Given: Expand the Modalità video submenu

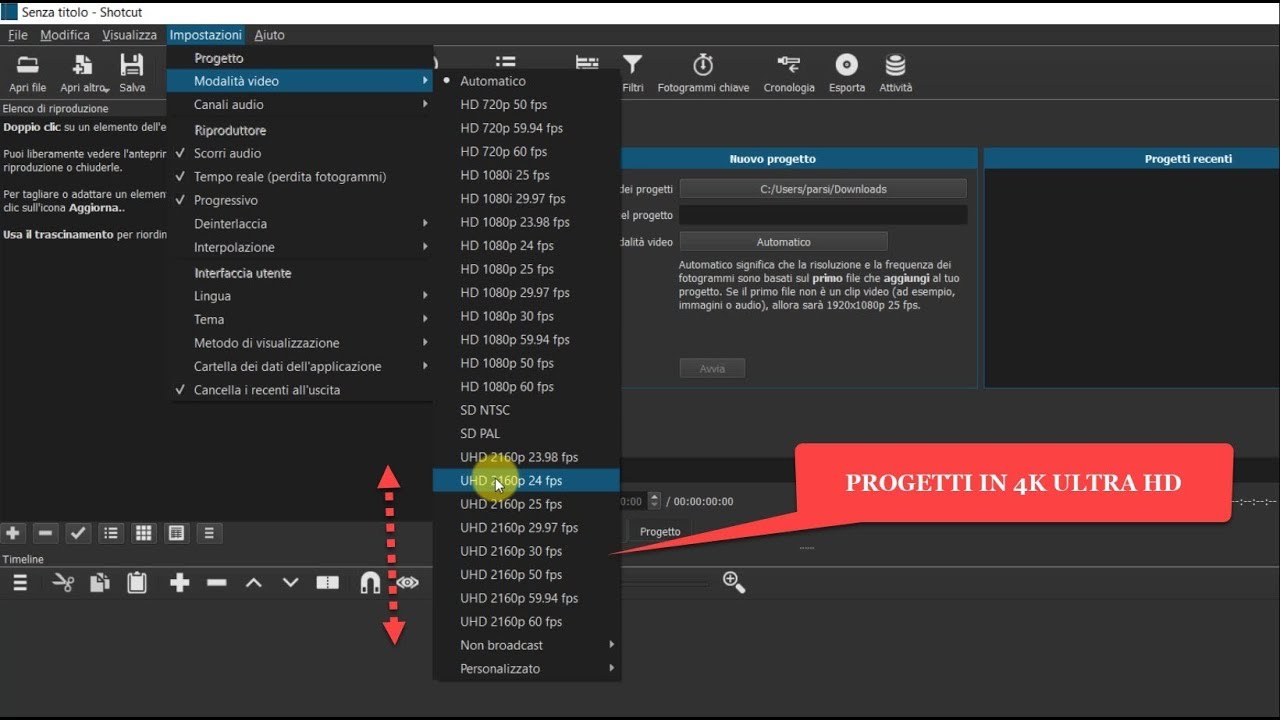Looking at the screenshot, I should 300,81.
